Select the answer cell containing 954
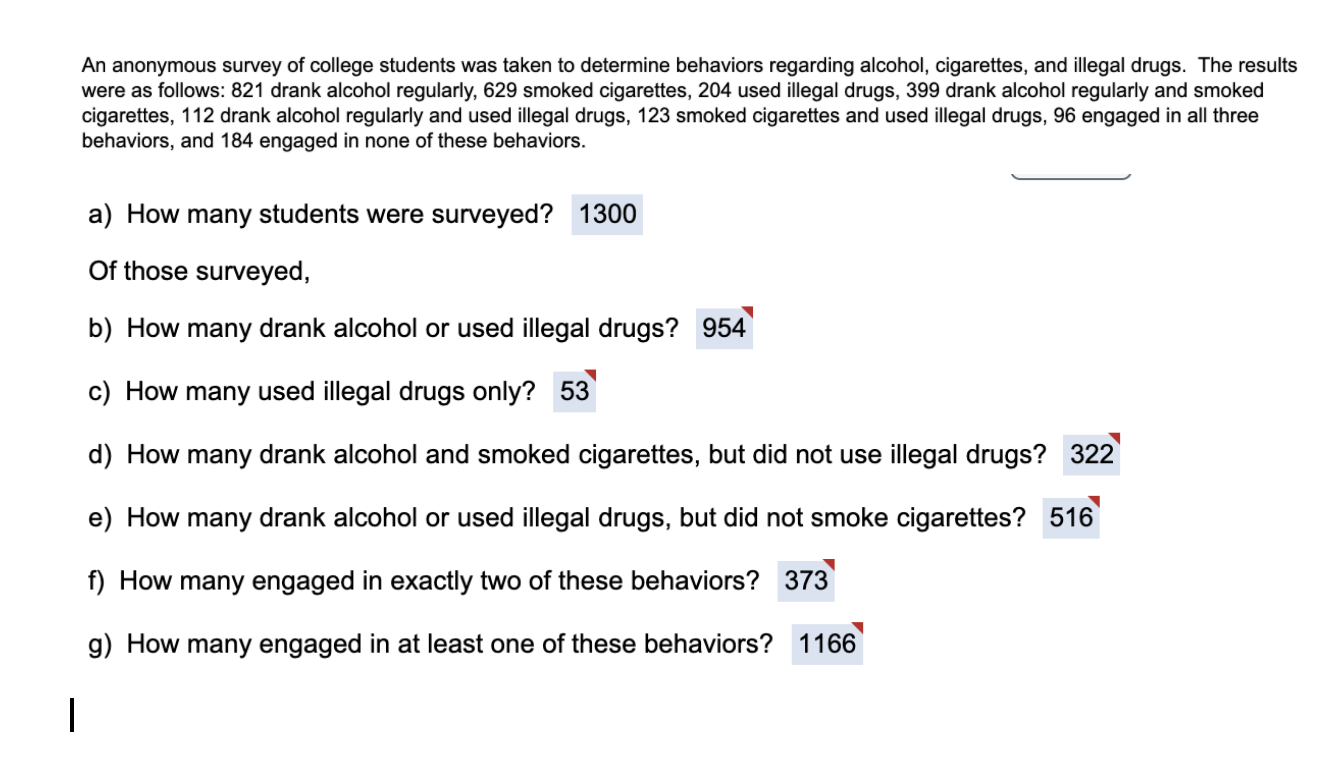The width and height of the screenshot is (1318, 770). pos(724,328)
